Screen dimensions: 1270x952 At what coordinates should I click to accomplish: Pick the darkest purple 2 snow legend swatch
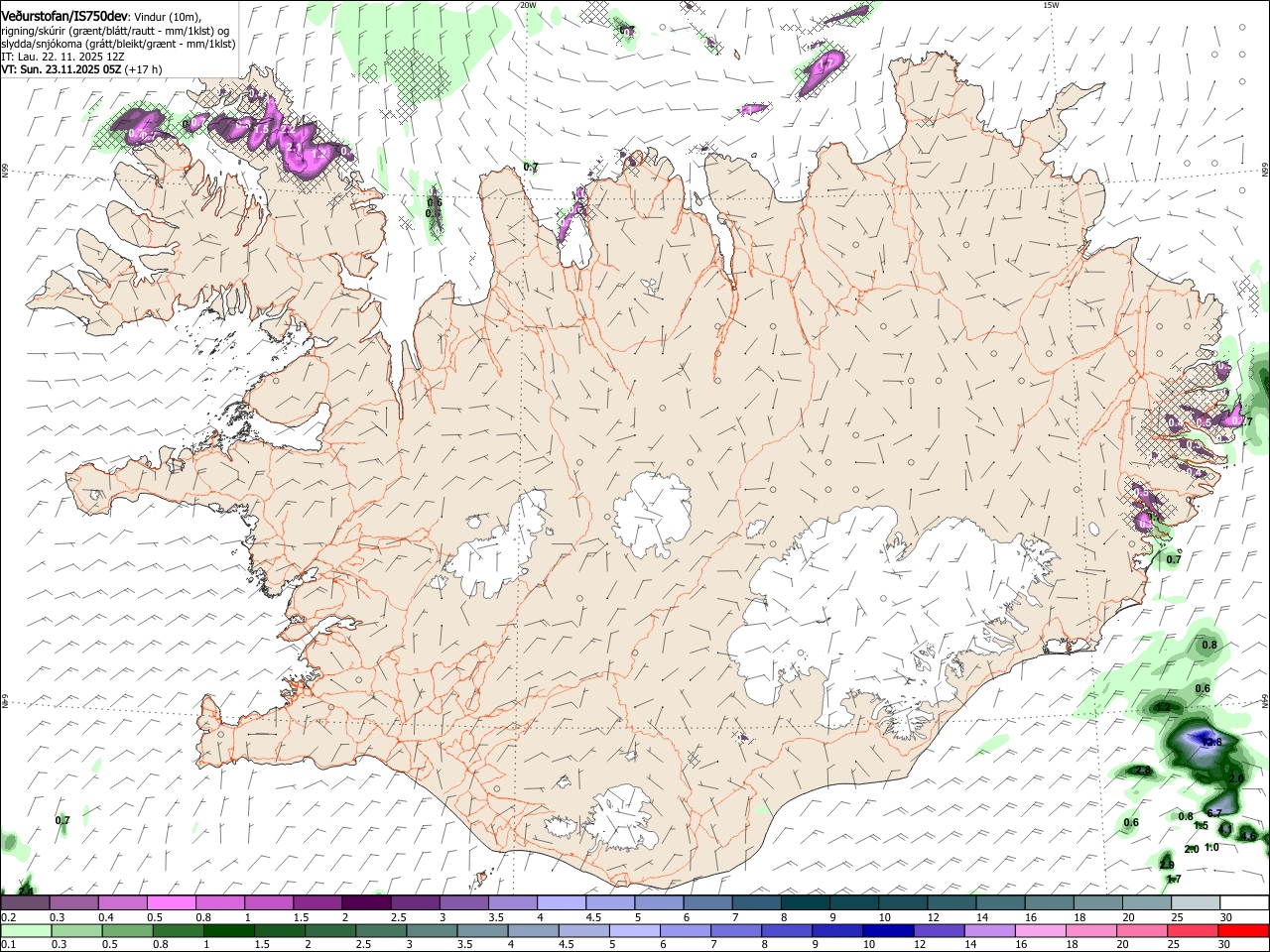tap(366, 903)
